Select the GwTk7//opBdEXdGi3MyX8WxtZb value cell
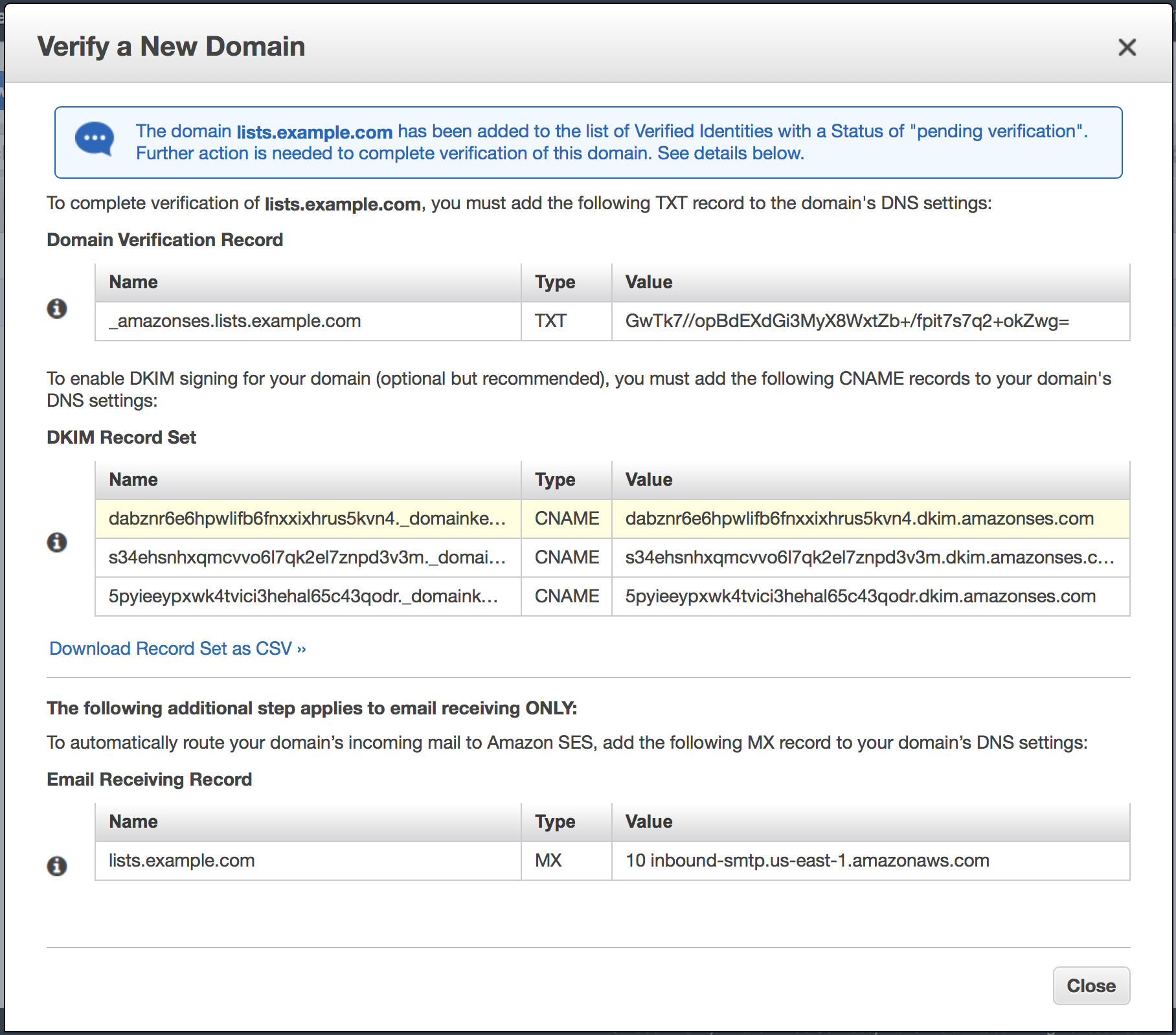The width and height of the screenshot is (1176, 1035). [x=871, y=321]
